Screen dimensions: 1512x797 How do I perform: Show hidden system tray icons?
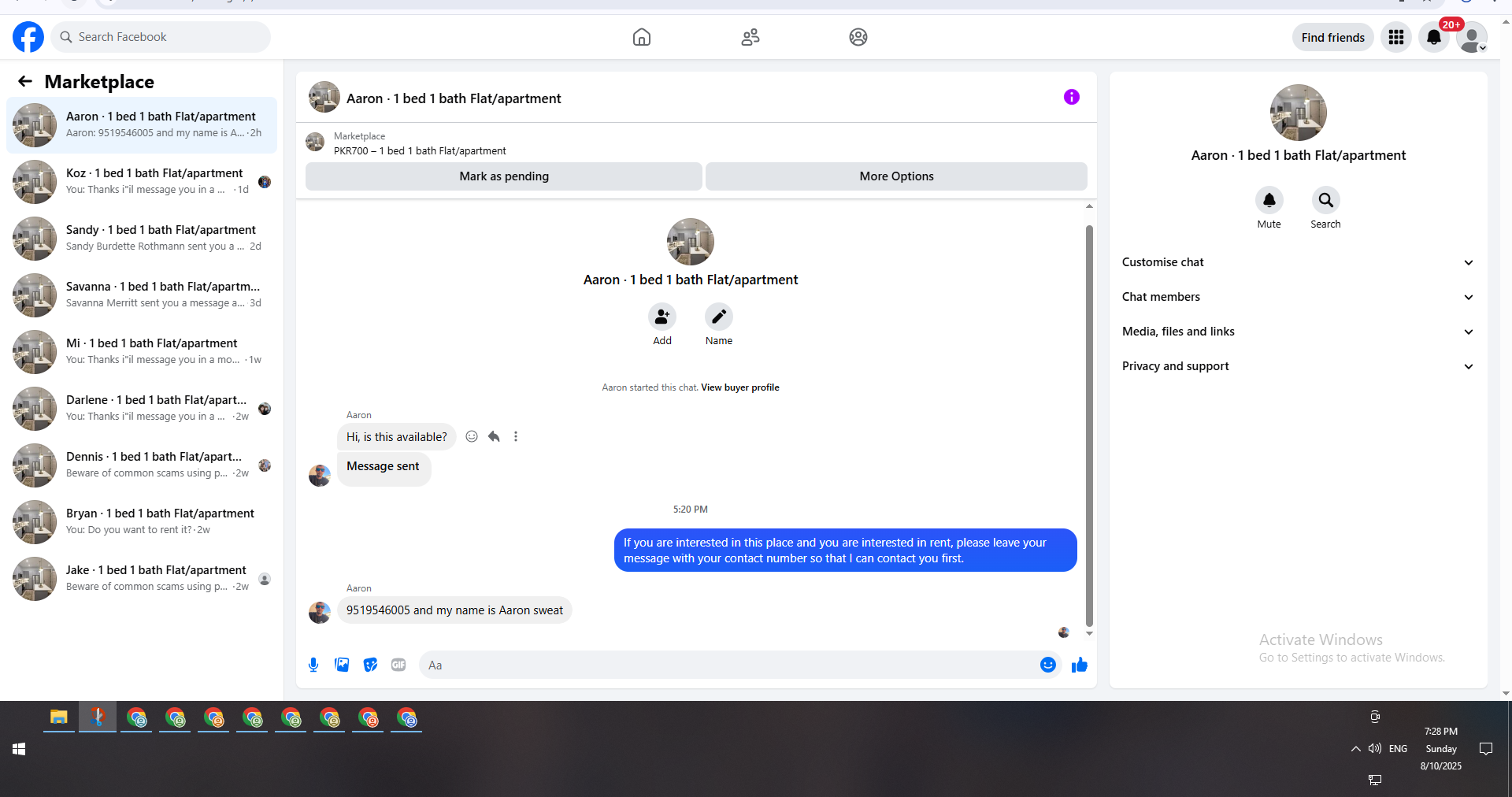pyautogui.click(x=1356, y=749)
